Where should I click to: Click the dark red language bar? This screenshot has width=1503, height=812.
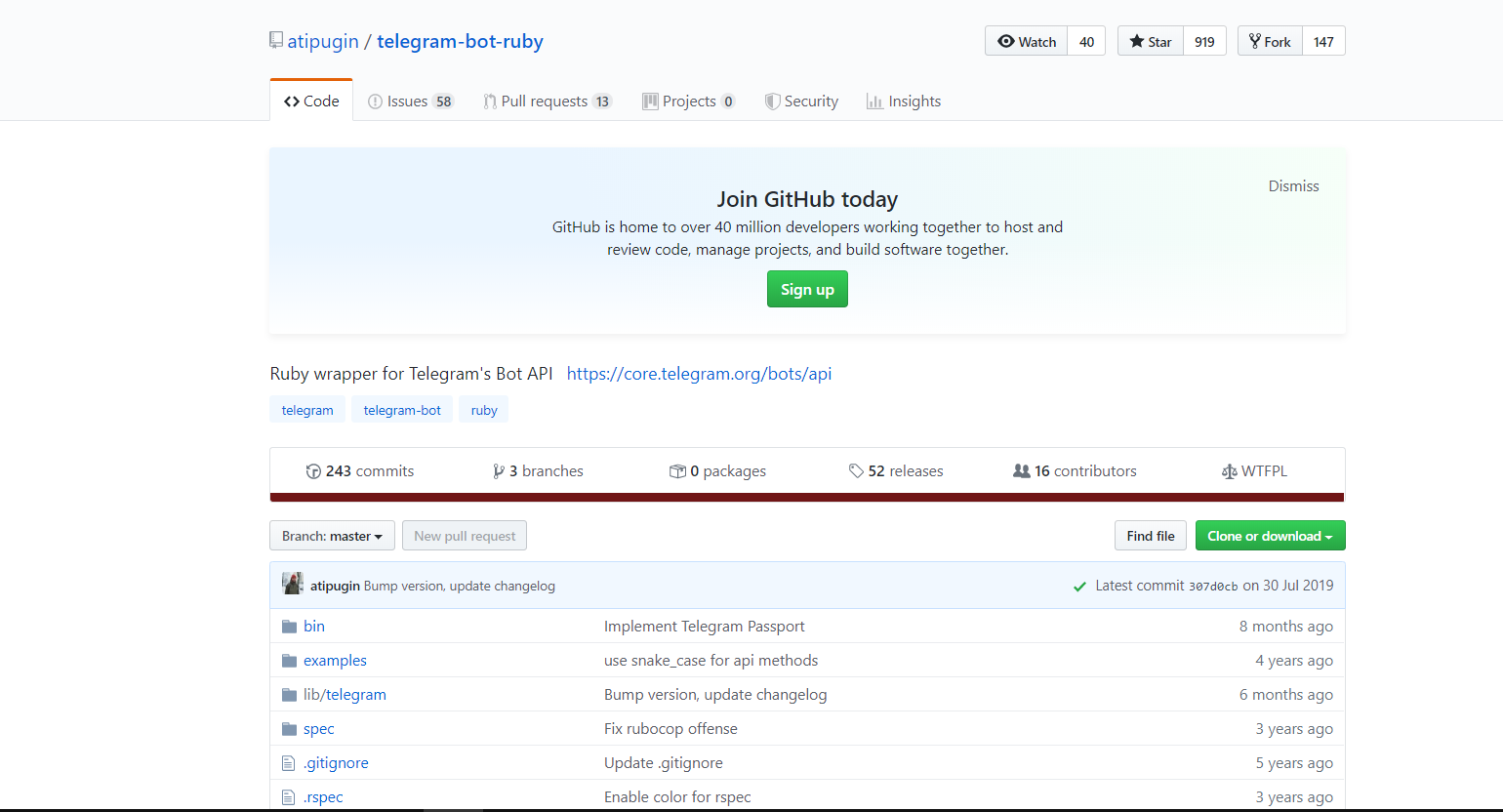807,498
